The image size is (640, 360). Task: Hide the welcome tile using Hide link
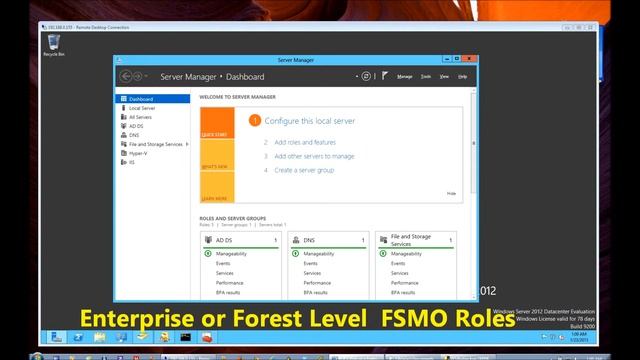point(451,193)
